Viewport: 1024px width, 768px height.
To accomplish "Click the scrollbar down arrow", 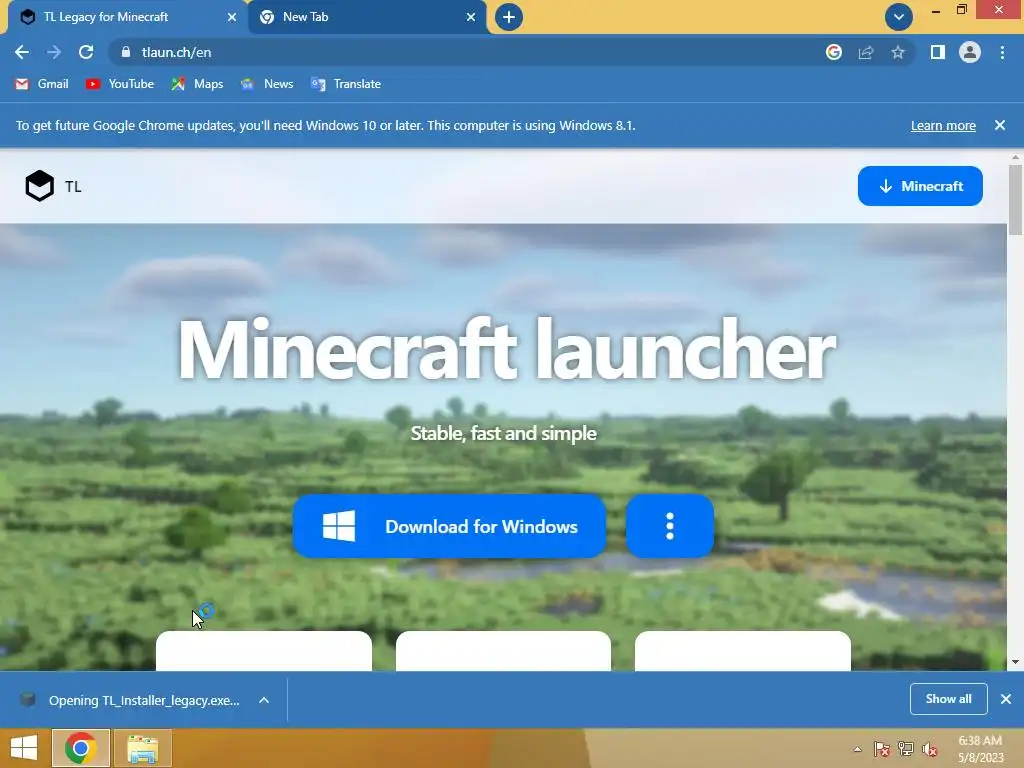I will point(1016,662).
